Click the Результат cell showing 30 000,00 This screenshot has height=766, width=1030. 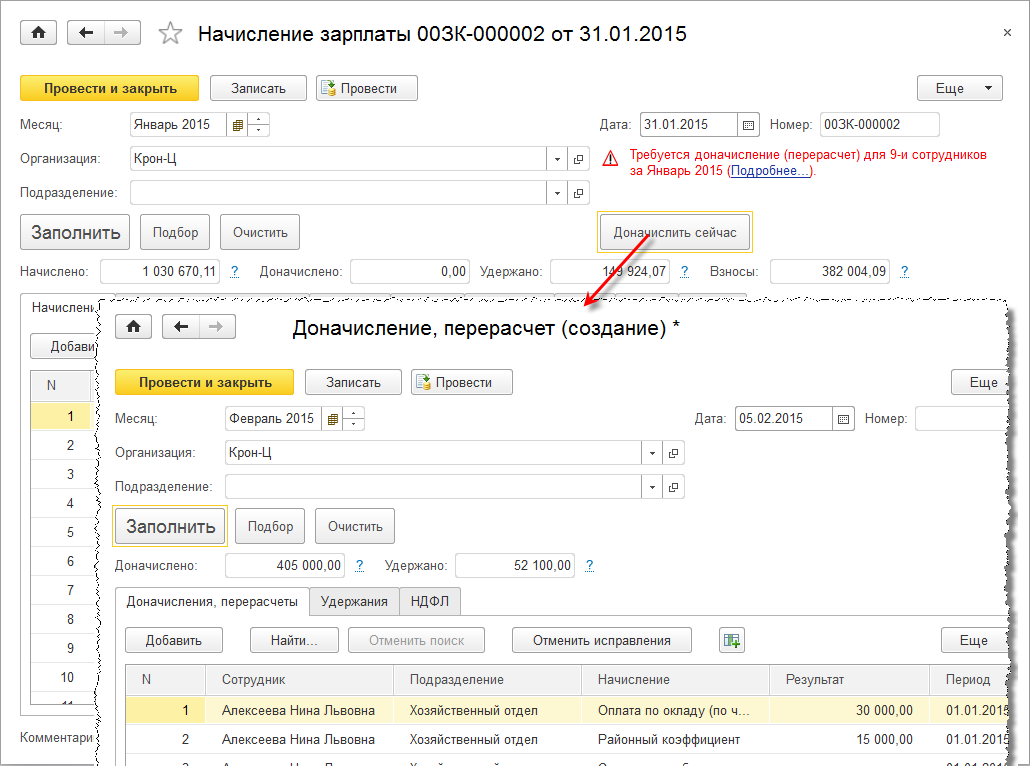(849, 710)
